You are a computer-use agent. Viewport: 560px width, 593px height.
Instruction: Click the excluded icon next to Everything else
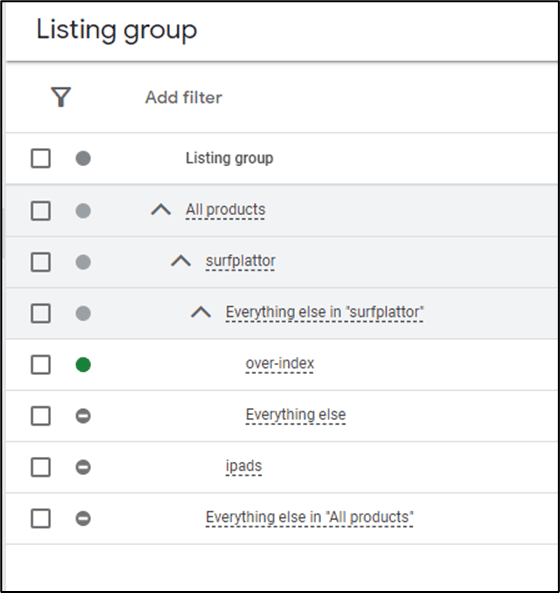[x=83, y=416]
